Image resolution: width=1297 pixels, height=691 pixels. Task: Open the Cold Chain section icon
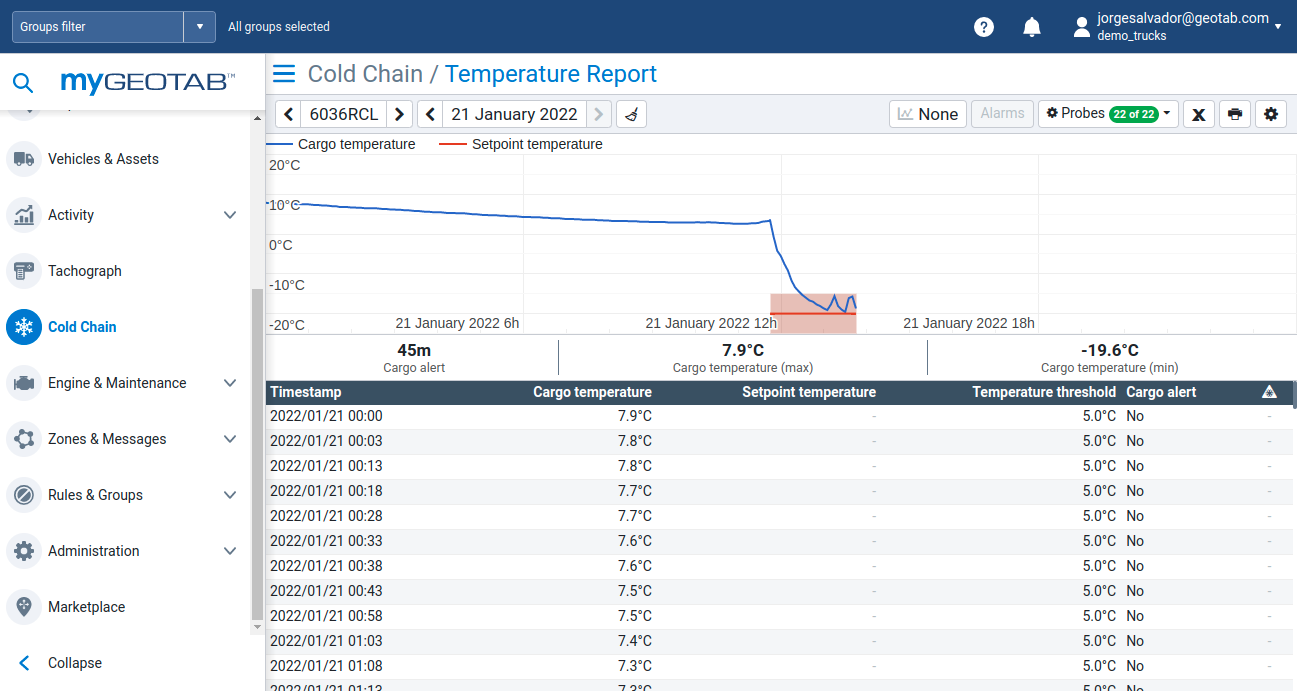coord(24,327)
